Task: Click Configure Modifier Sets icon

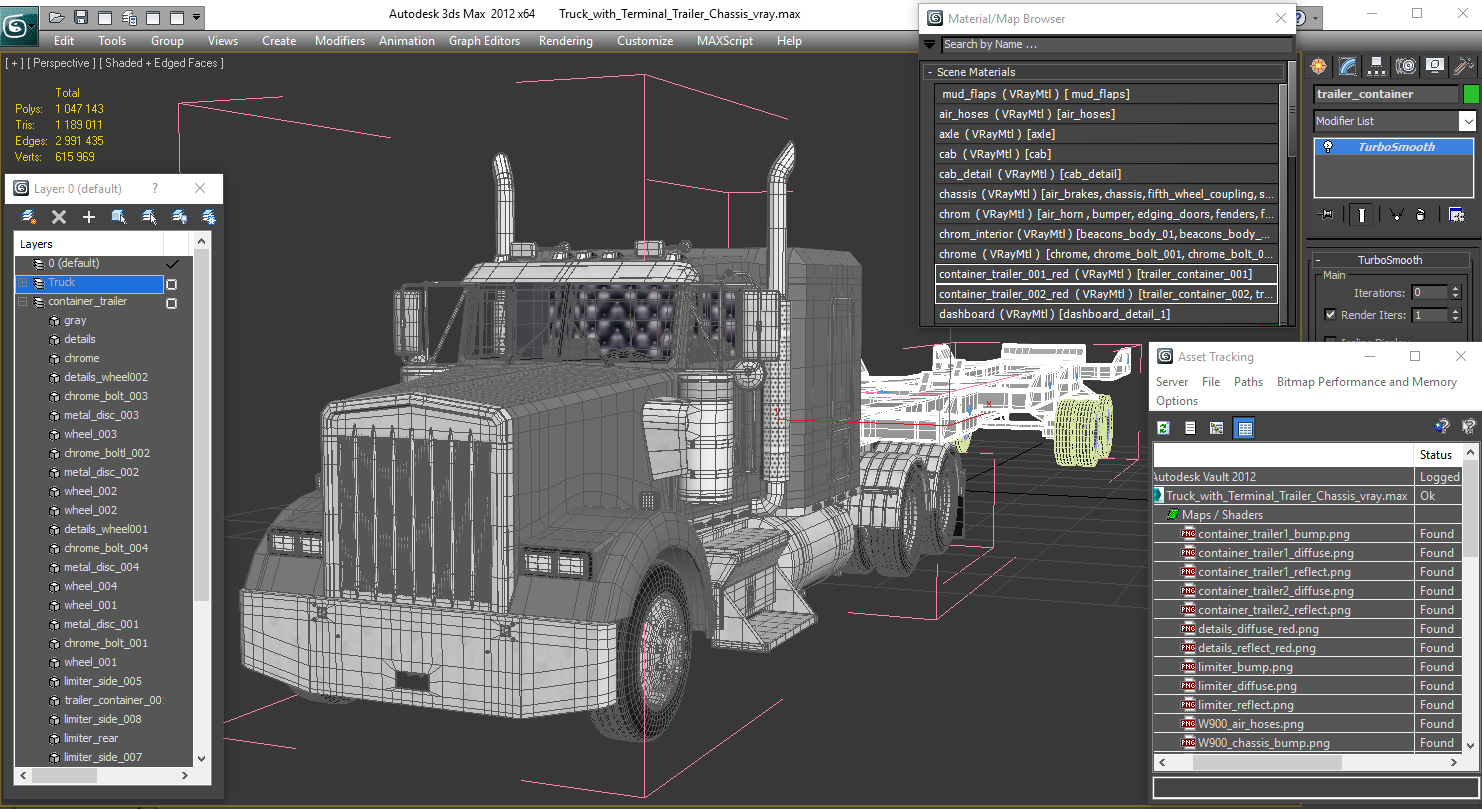Action: coord(1456,214)
